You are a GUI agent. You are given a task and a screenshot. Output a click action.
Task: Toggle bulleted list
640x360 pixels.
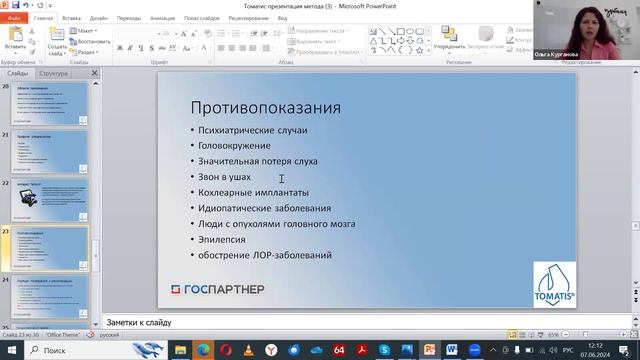[222, 34]
